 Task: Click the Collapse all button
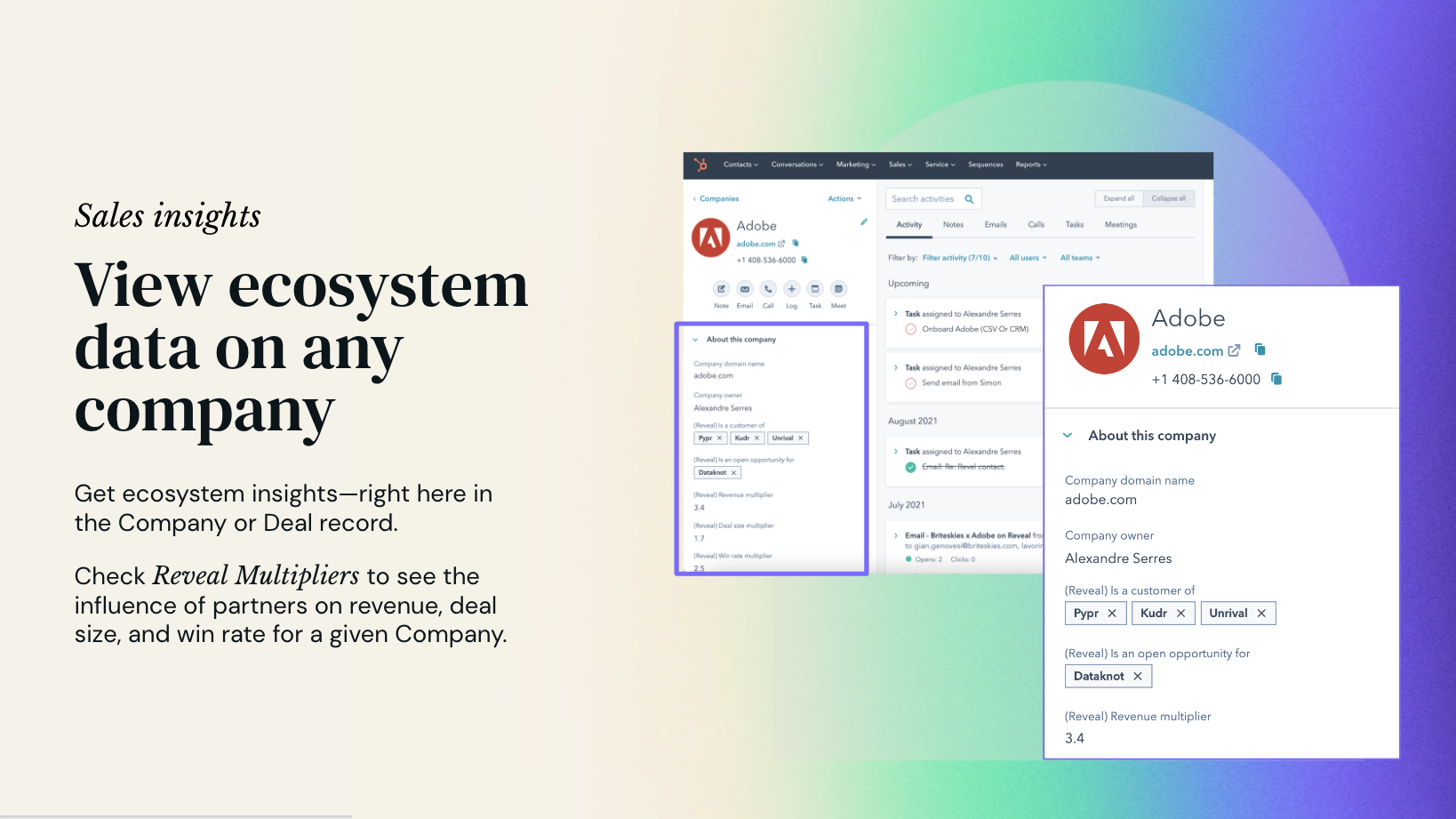coord(1169,198)
